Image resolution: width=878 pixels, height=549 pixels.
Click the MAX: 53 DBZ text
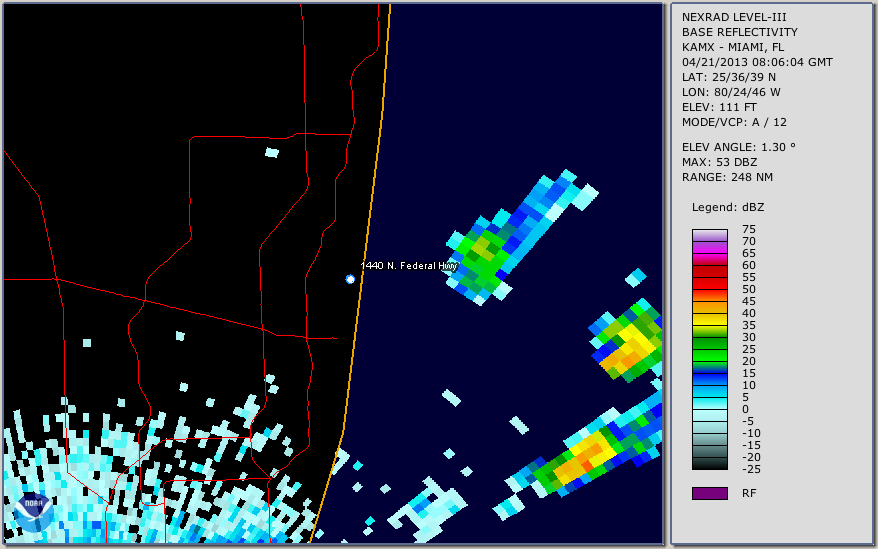click(x=720, y=162)
